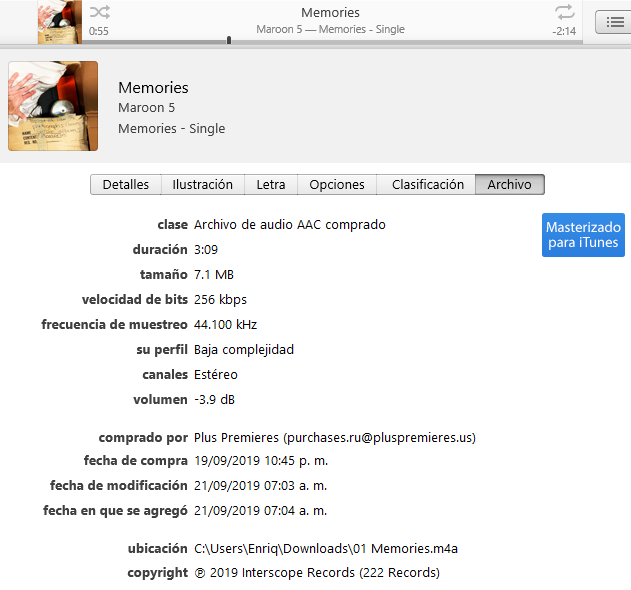
Task: Click modification date 21/09/2019 07:03 a. m.
Action: point(260,485)
